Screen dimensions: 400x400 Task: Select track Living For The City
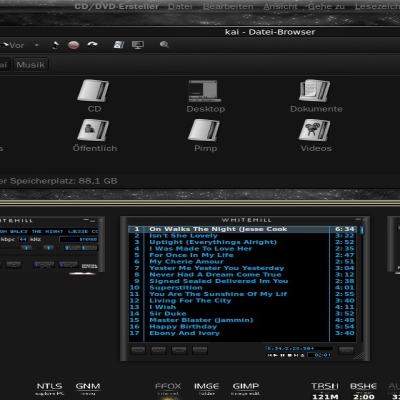click(x=242, y=301)
